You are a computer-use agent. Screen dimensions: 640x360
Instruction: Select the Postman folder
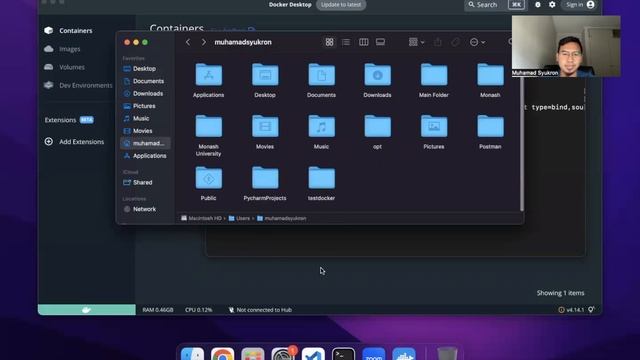point(490,126)
